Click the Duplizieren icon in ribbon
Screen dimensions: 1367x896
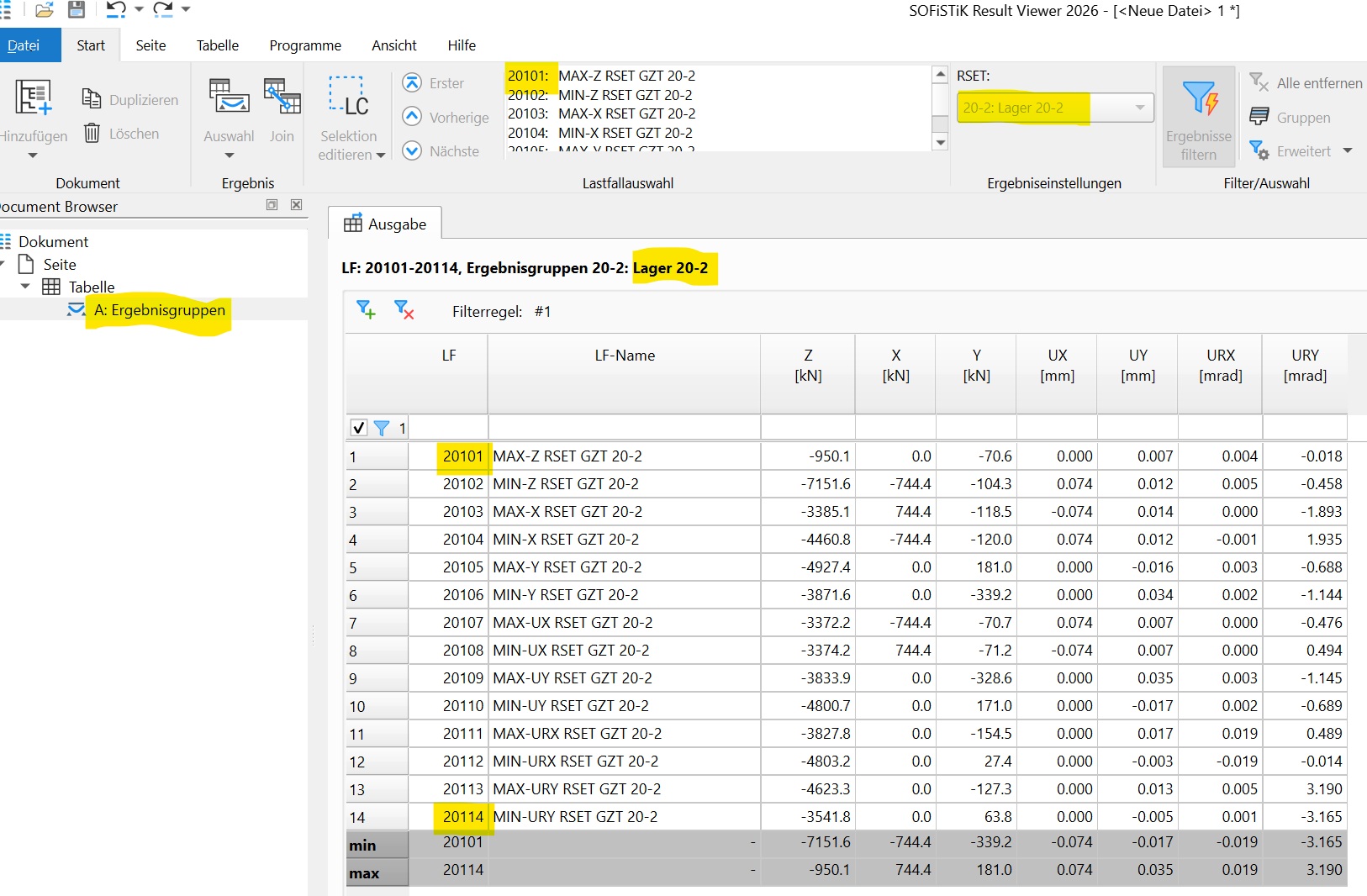(x=92, y=99)
